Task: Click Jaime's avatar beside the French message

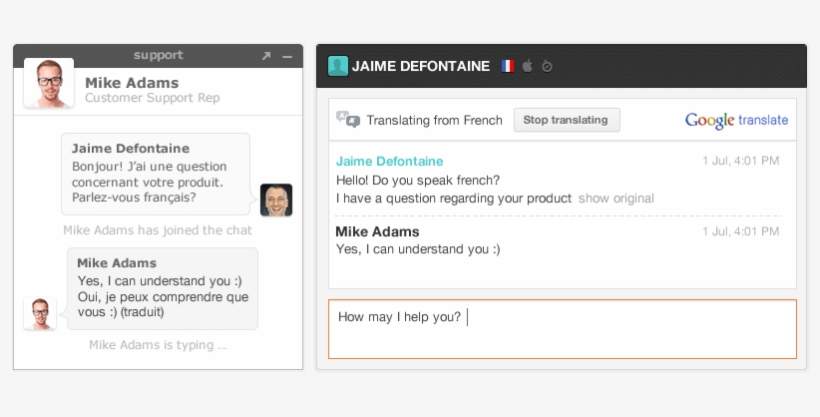Action: 276,200
